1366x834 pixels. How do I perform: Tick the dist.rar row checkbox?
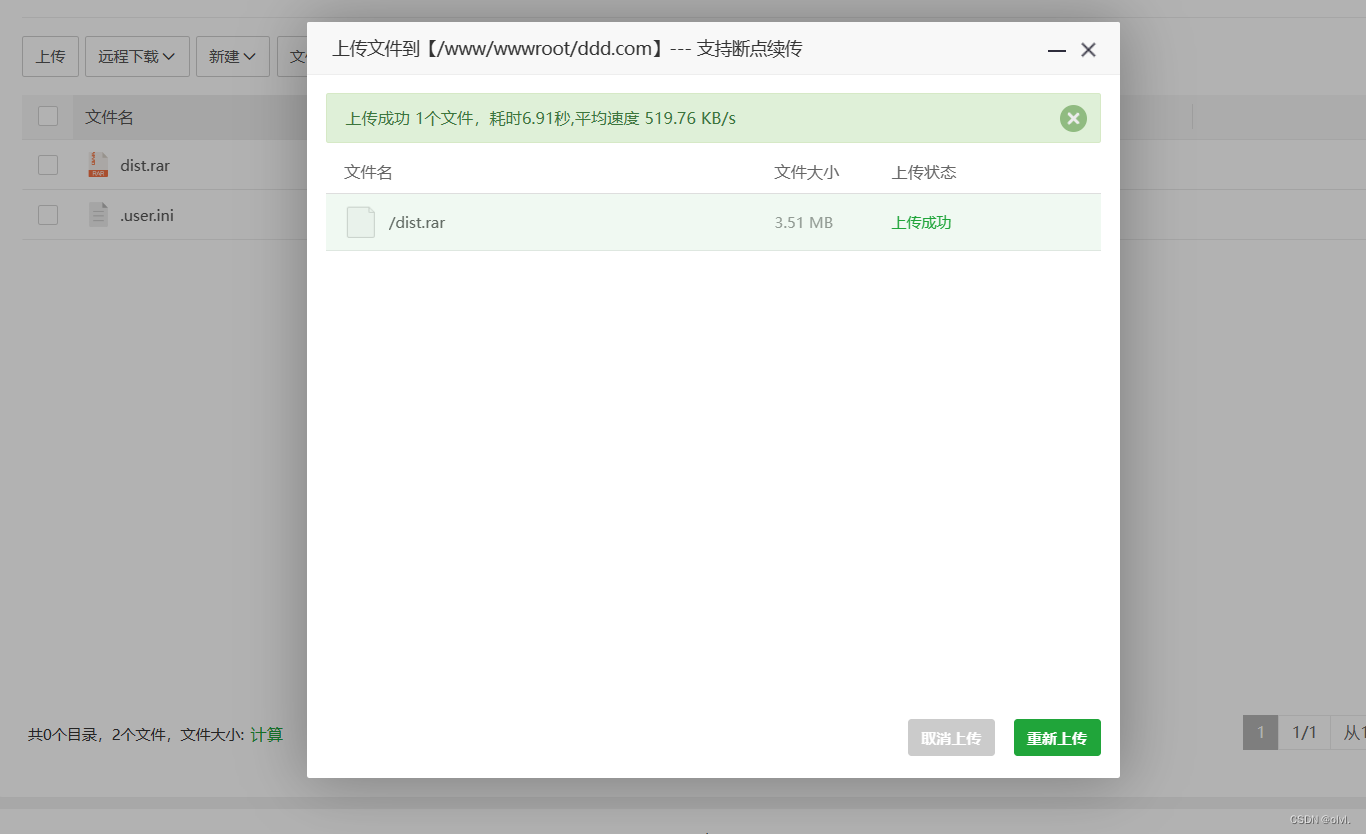point(48,165)
